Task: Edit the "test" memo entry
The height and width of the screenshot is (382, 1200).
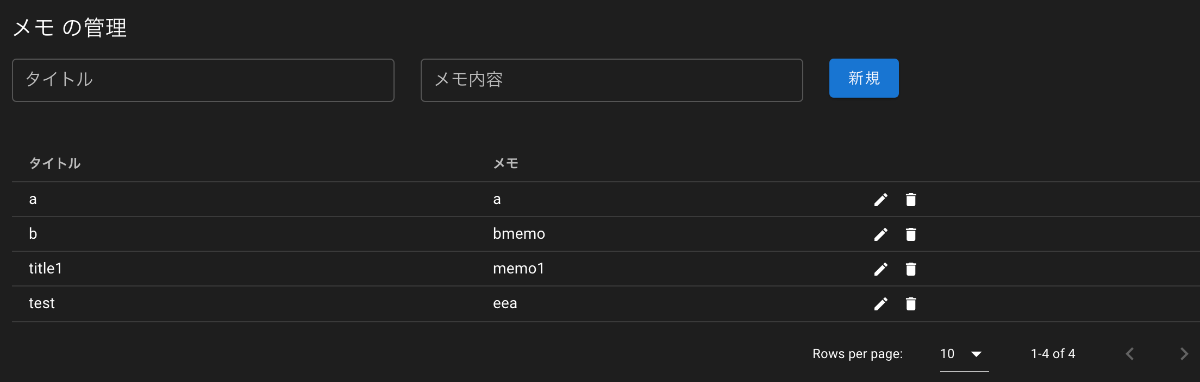Action: click(x=881, y=304)
